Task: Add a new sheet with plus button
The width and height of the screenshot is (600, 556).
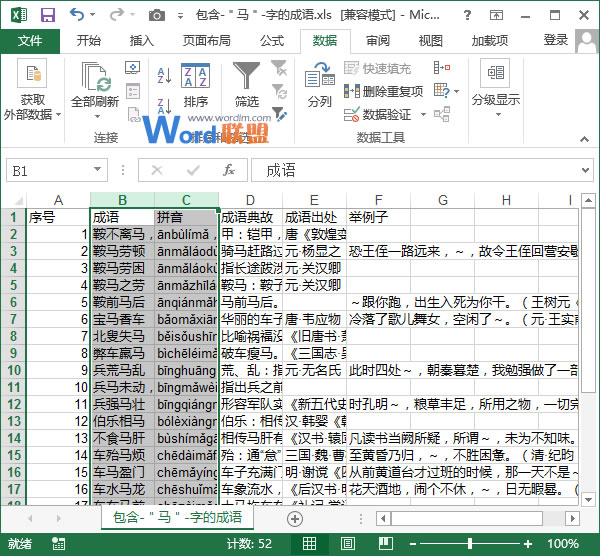Action: (x=294, y=519)
